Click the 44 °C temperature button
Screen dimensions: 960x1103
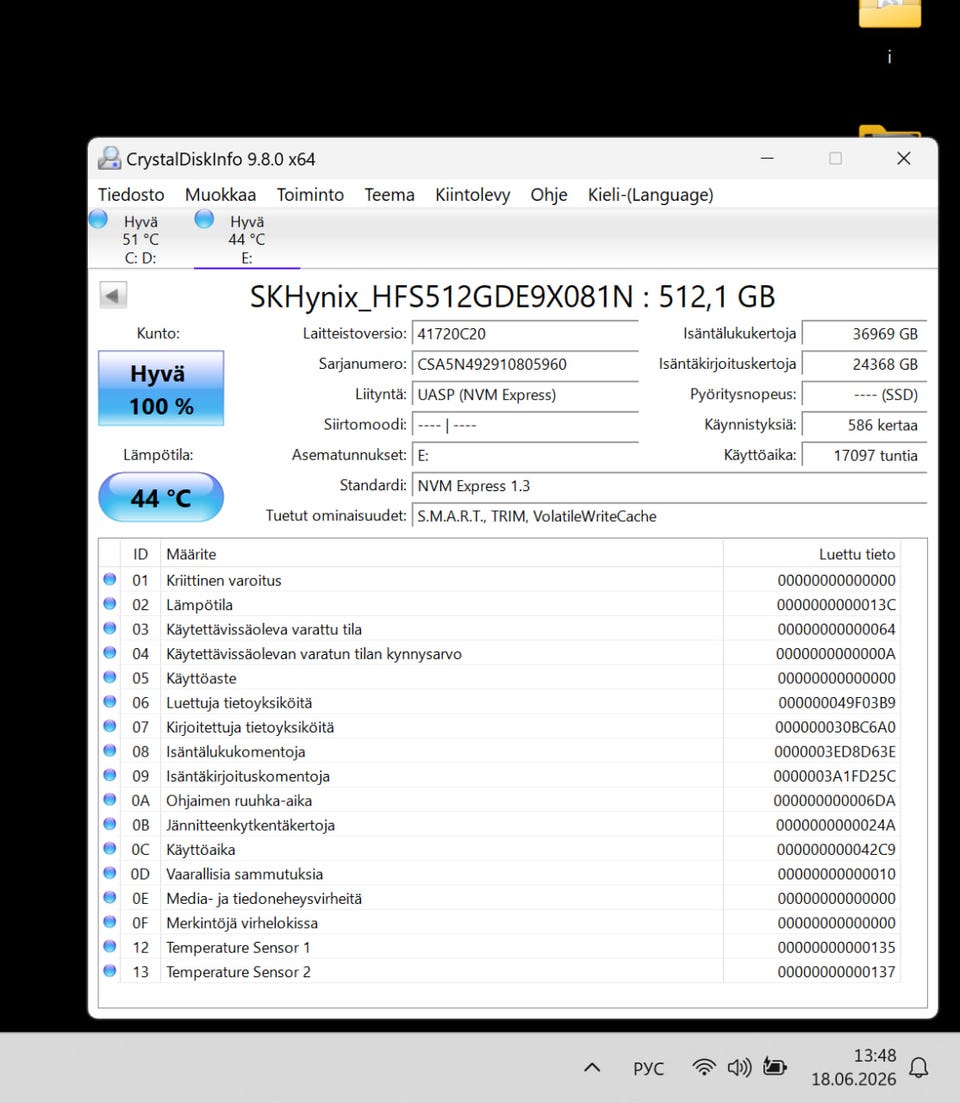tap(161, 497)
